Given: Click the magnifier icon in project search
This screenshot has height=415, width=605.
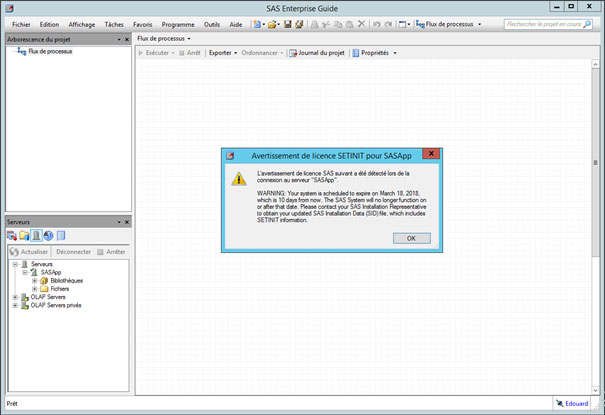Looking at the screenshot, I should coord(586,24).
